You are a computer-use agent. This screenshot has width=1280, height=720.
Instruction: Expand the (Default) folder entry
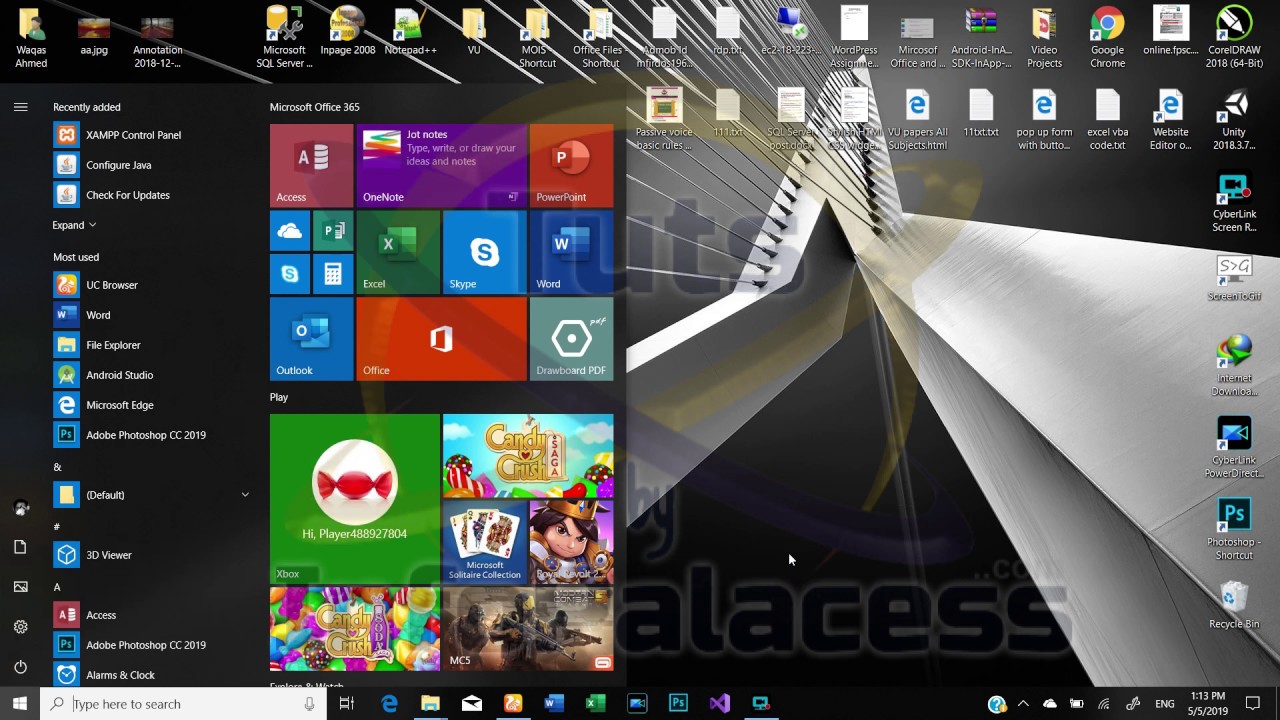tap(152, 495)
